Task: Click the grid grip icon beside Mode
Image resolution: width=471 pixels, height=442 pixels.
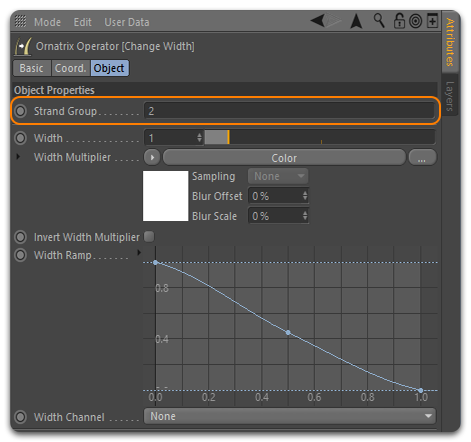Action: [x=20, y=21]
